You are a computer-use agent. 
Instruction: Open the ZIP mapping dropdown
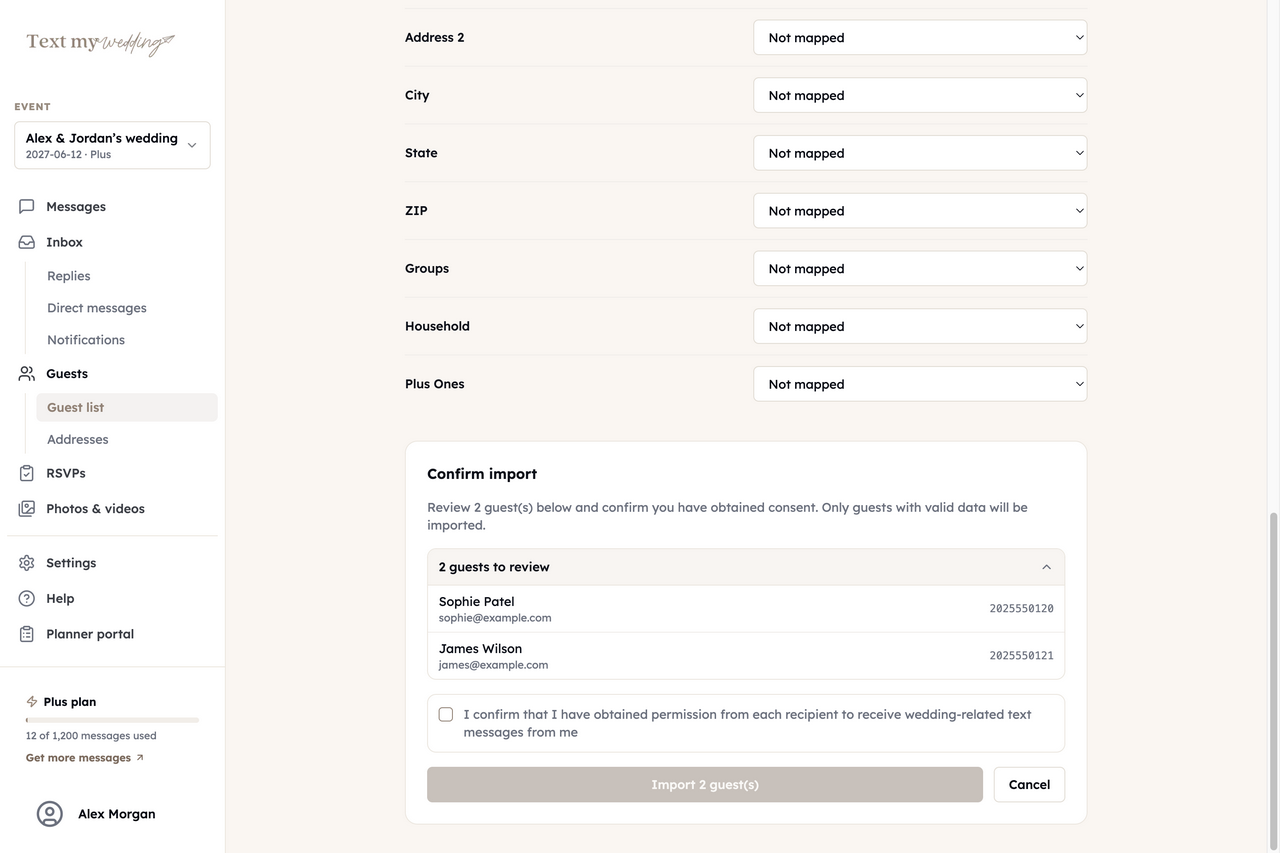coord(920,211)
